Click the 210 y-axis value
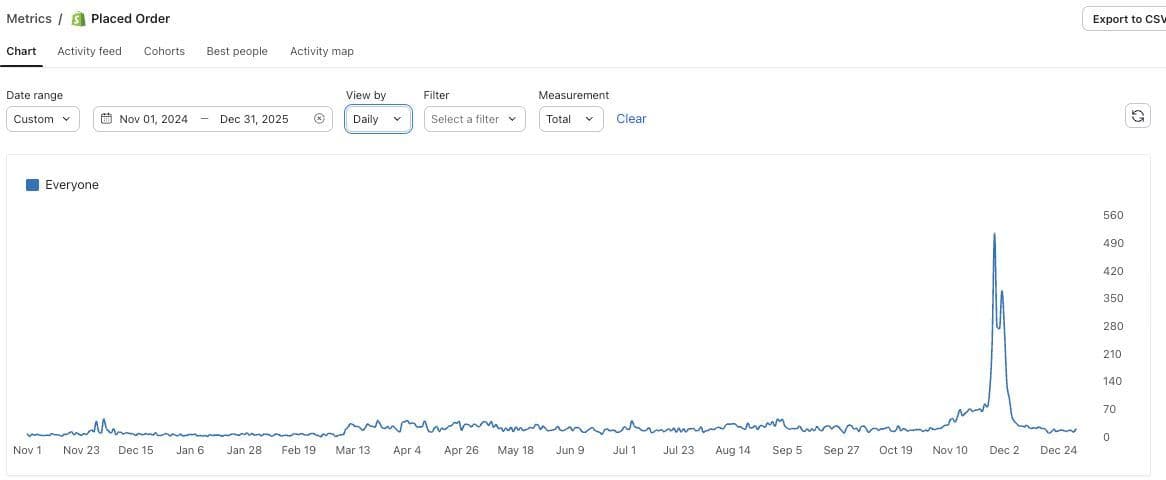The width and height of the screenshot is (1166, 480). 1114,353
